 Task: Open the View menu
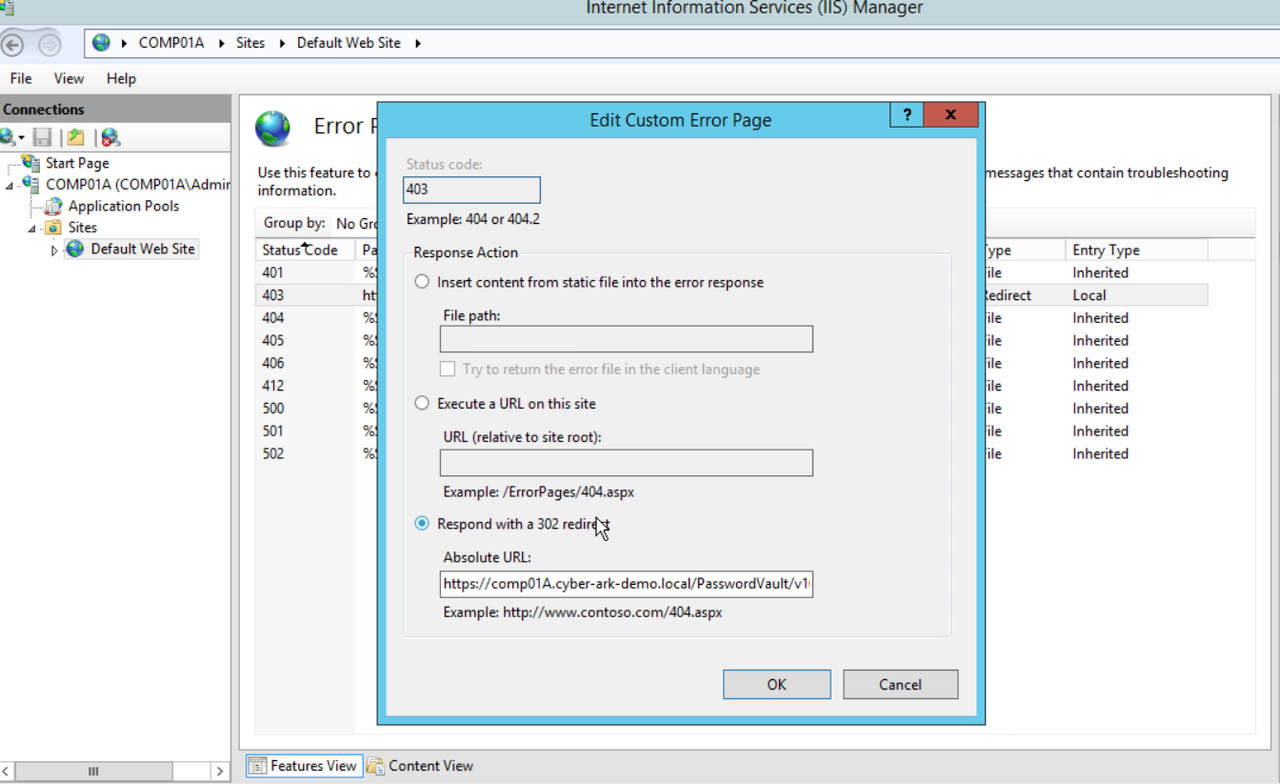[68, 78]
